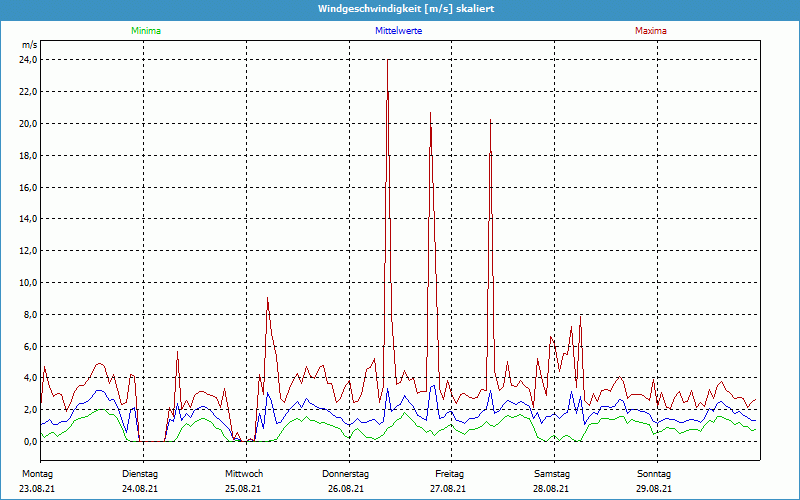The height and width of the screenshot is (500, 800).
Task: Click the red peak near 9 m/s on Mittwoch
Action: coord(267,298)
